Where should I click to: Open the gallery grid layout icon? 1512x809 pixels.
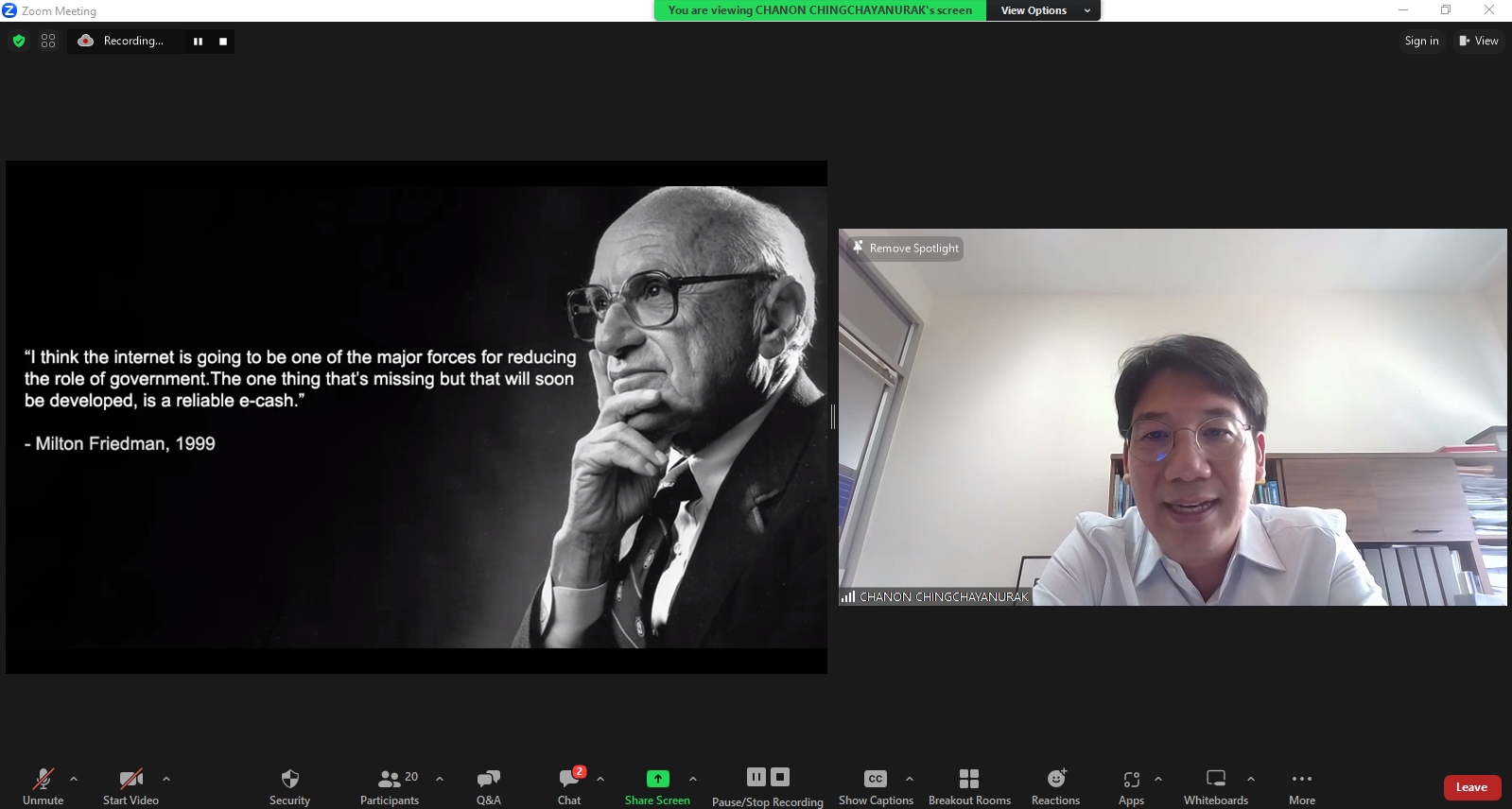48,41
